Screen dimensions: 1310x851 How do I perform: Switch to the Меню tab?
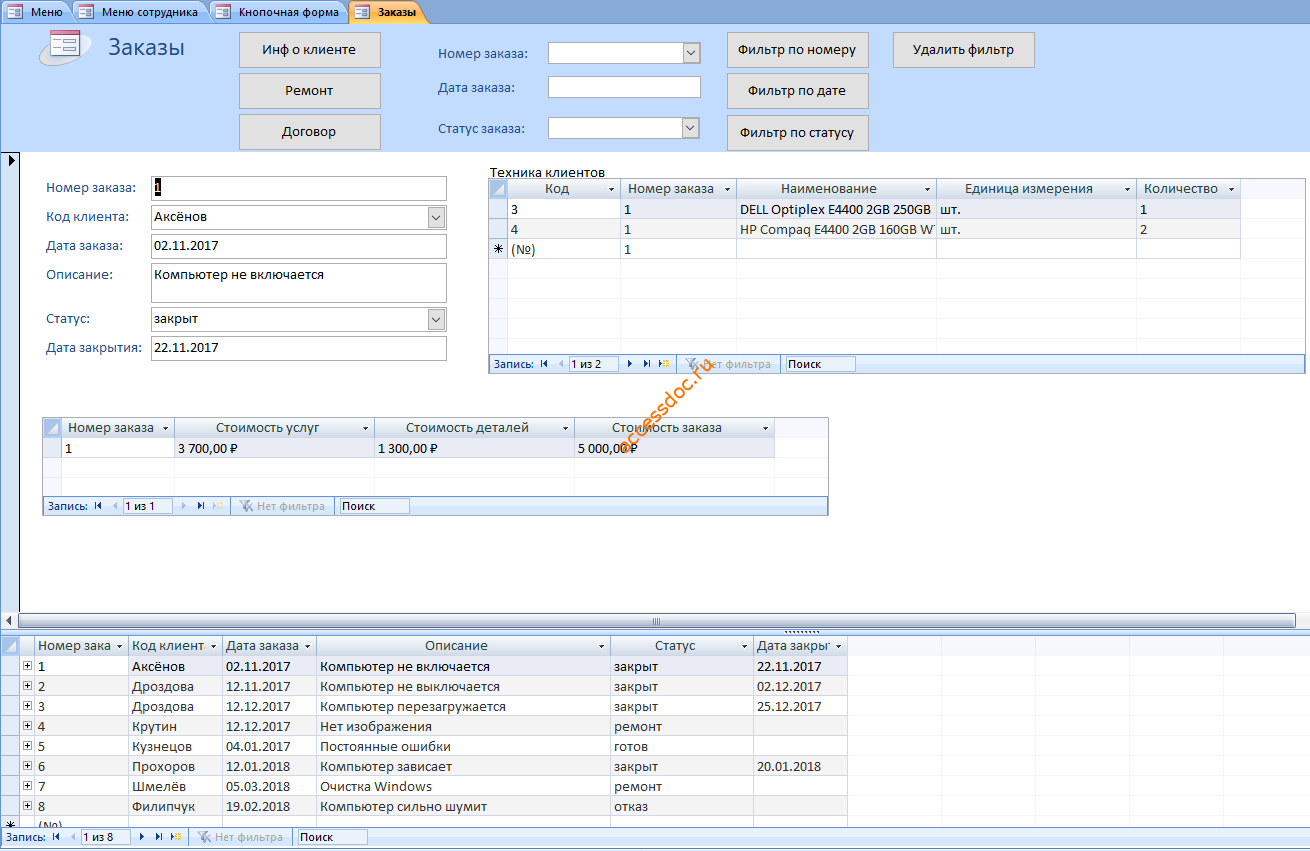(x=37, y=12)
